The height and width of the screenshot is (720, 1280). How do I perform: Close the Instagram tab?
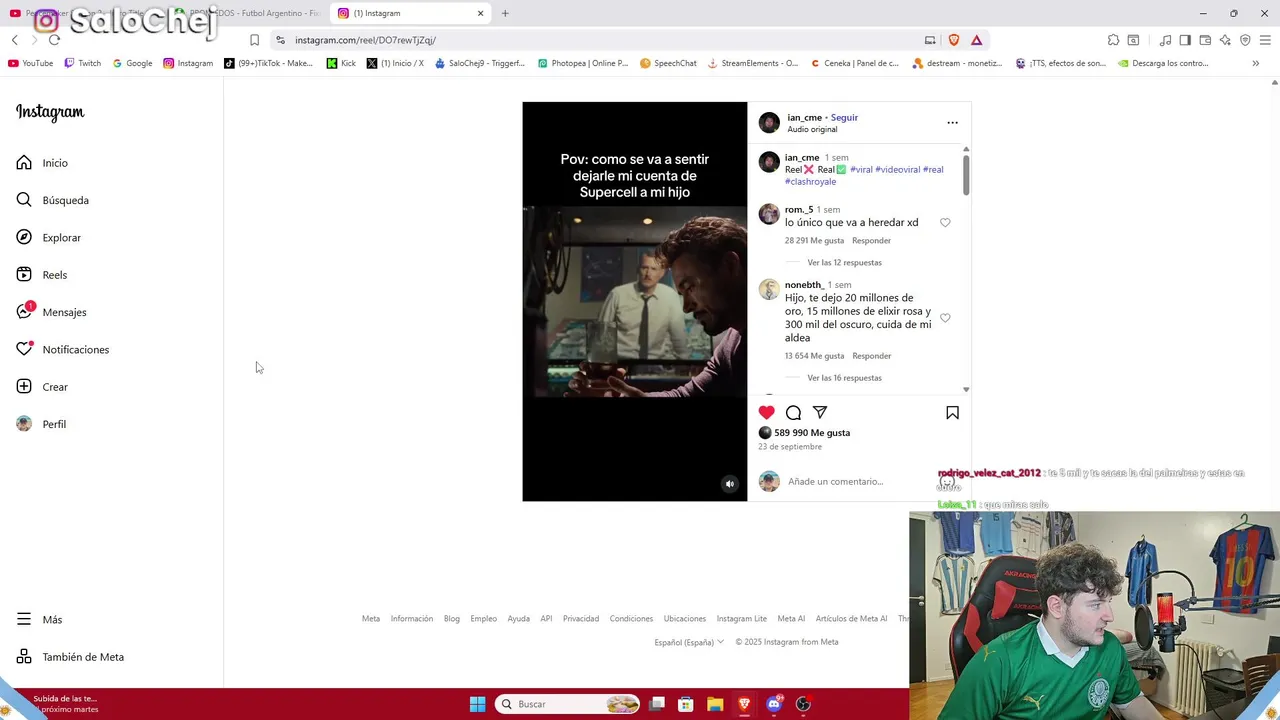click(480, 13)
